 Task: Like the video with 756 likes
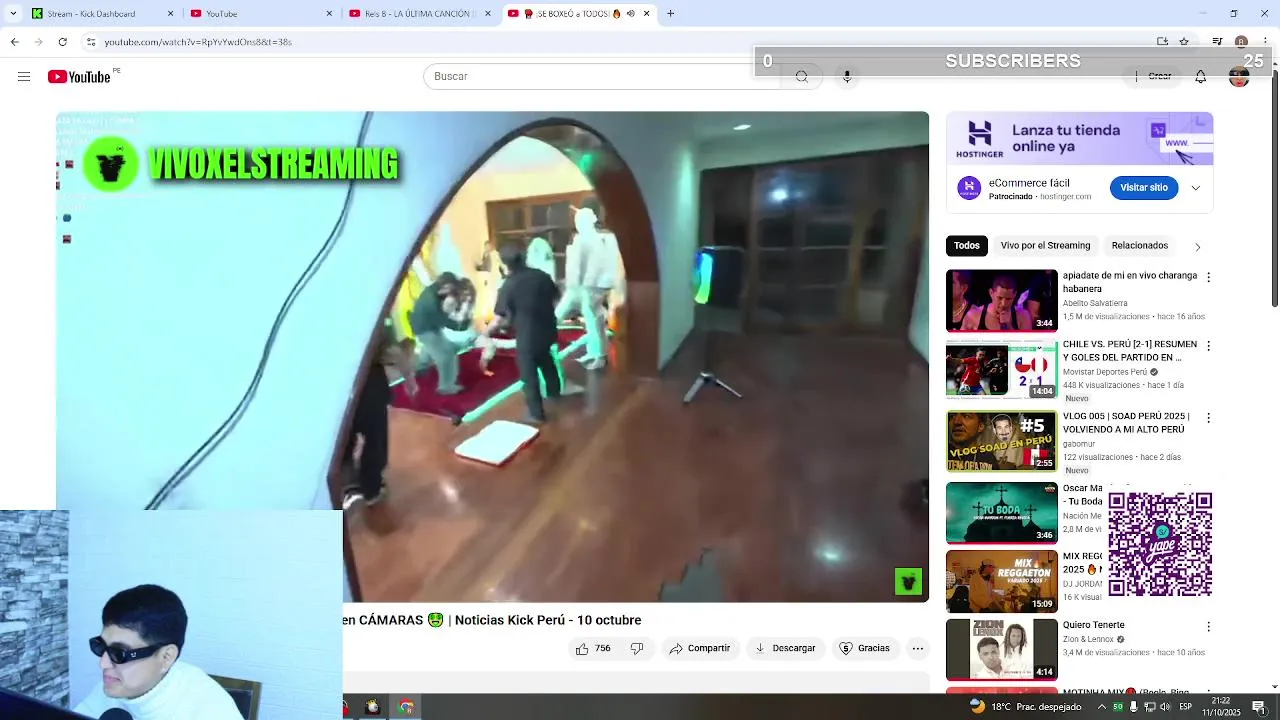tap(593, 648)
